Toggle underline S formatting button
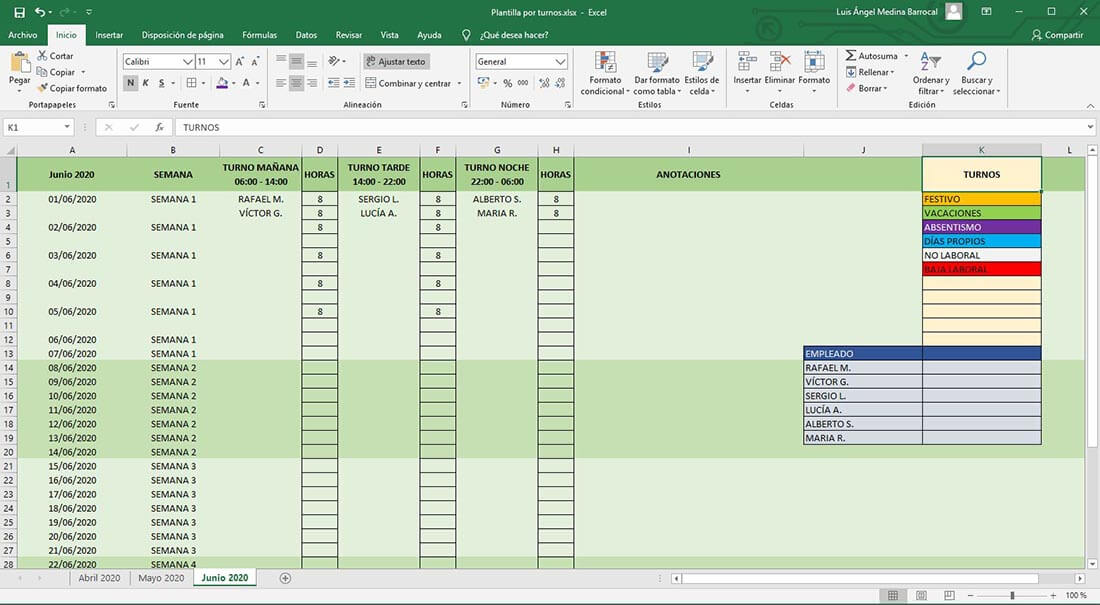1100x605 pixels. 161,83
